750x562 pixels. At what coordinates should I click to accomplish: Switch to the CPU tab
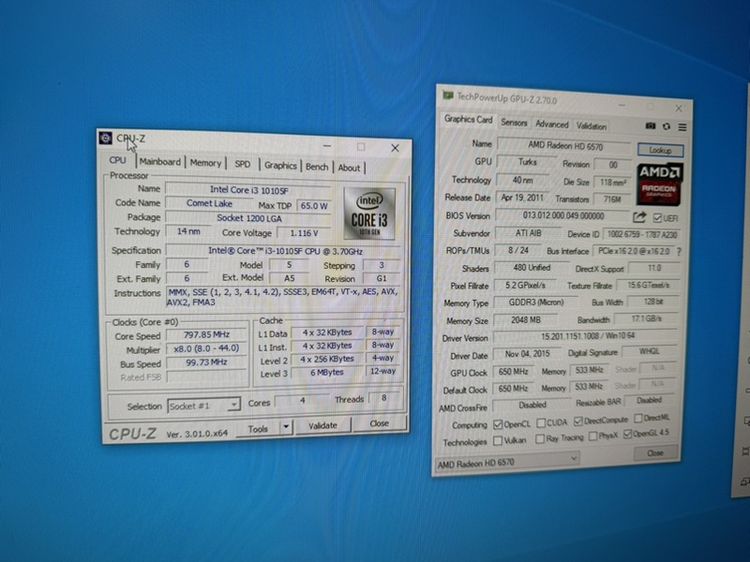pos(118,160)
